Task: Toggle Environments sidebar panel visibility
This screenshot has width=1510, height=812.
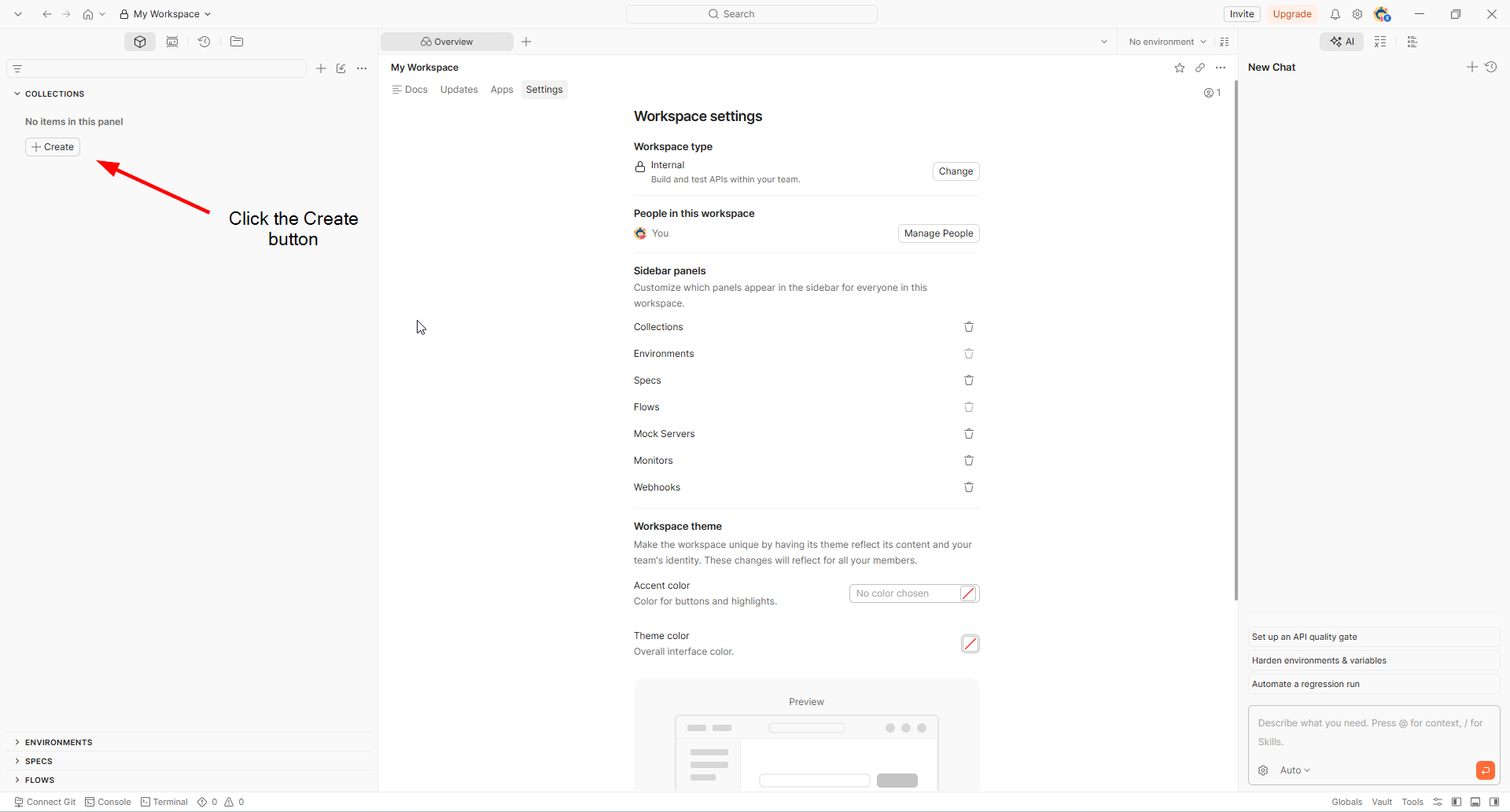Action: pos(969,354)
